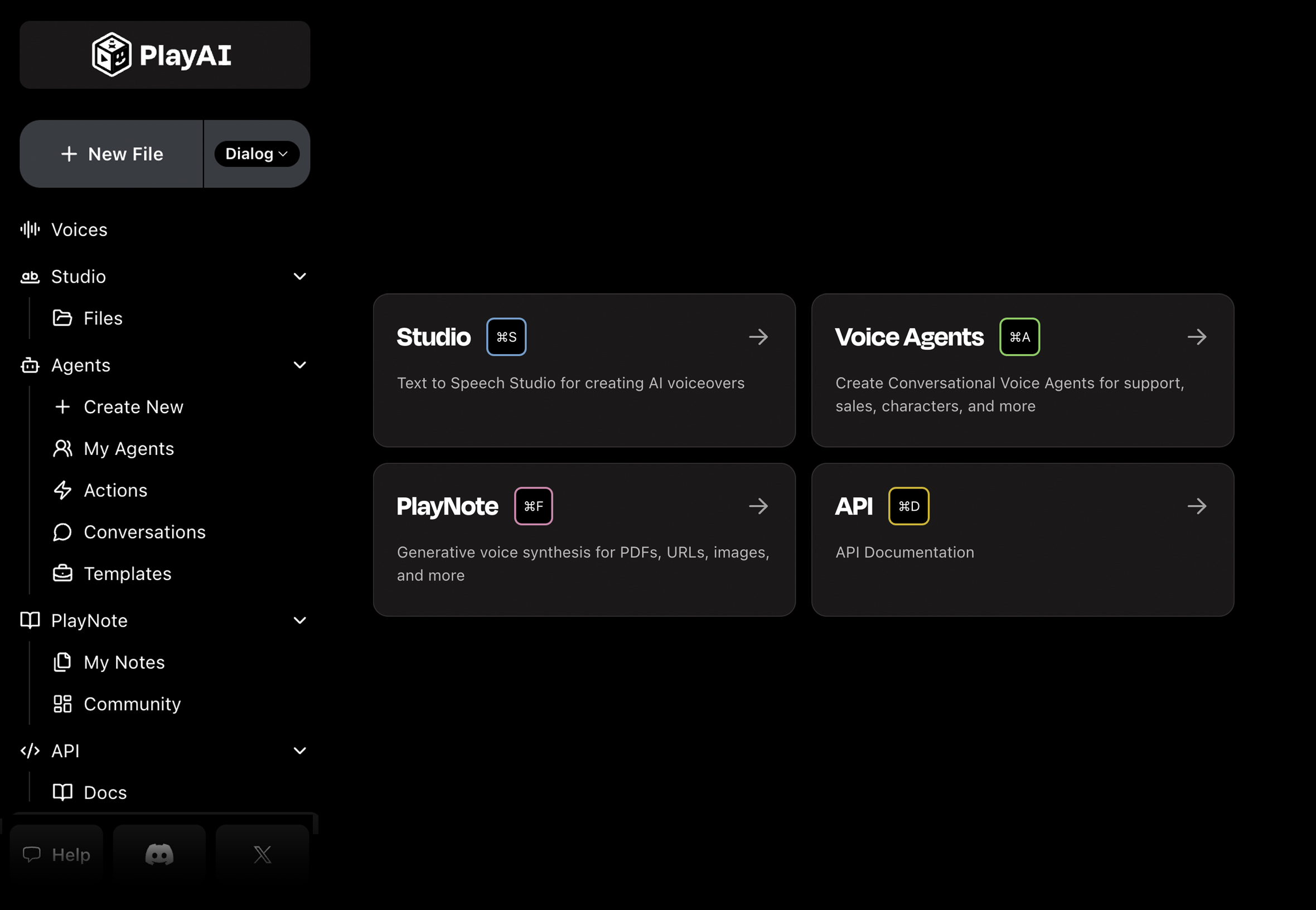Viewport: 1316px width, 910px height.
Task: Open Help from the bottom bar
Action: (56, 854)
